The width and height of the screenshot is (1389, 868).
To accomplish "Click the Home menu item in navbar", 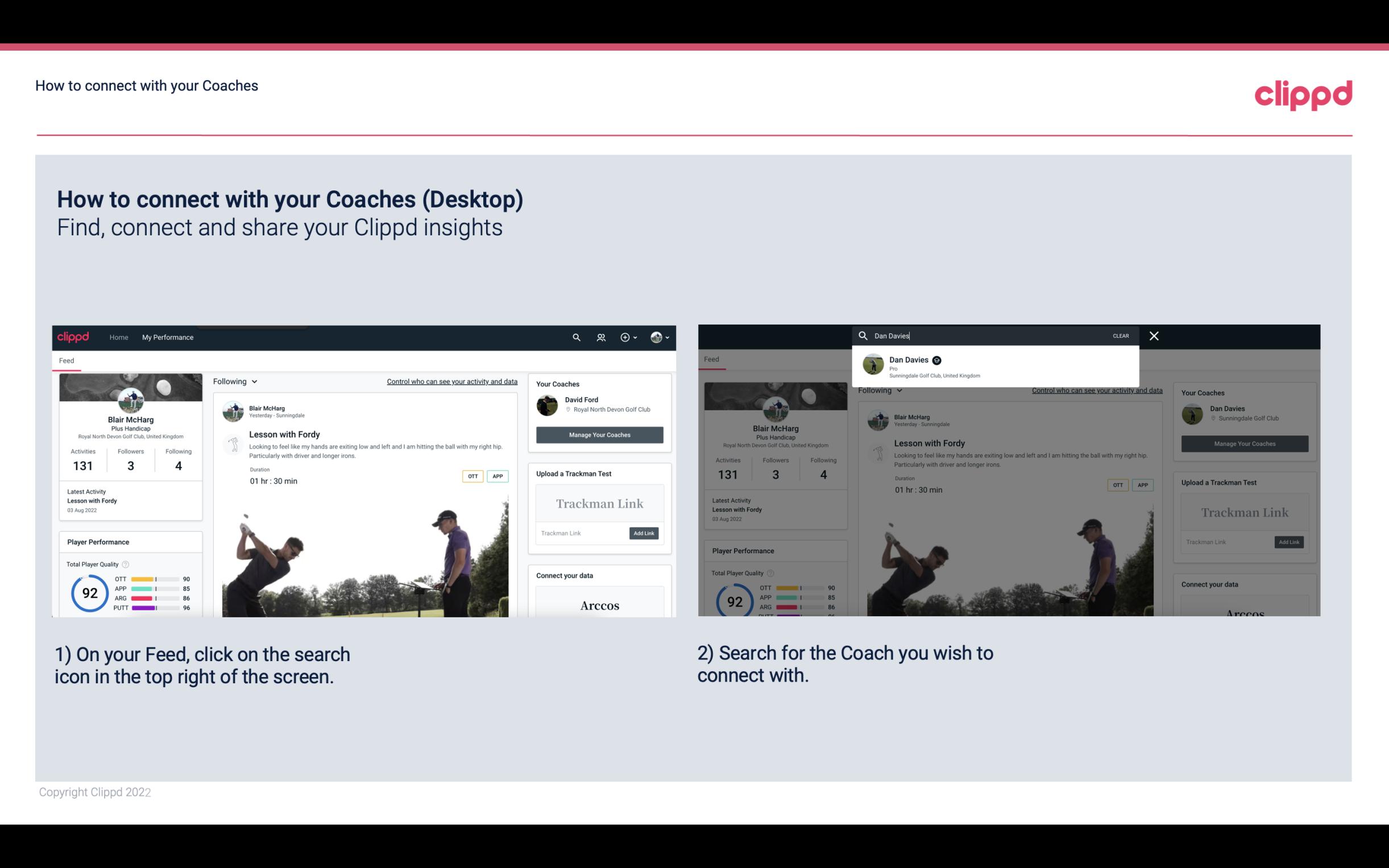I will [x=119, y=337].
